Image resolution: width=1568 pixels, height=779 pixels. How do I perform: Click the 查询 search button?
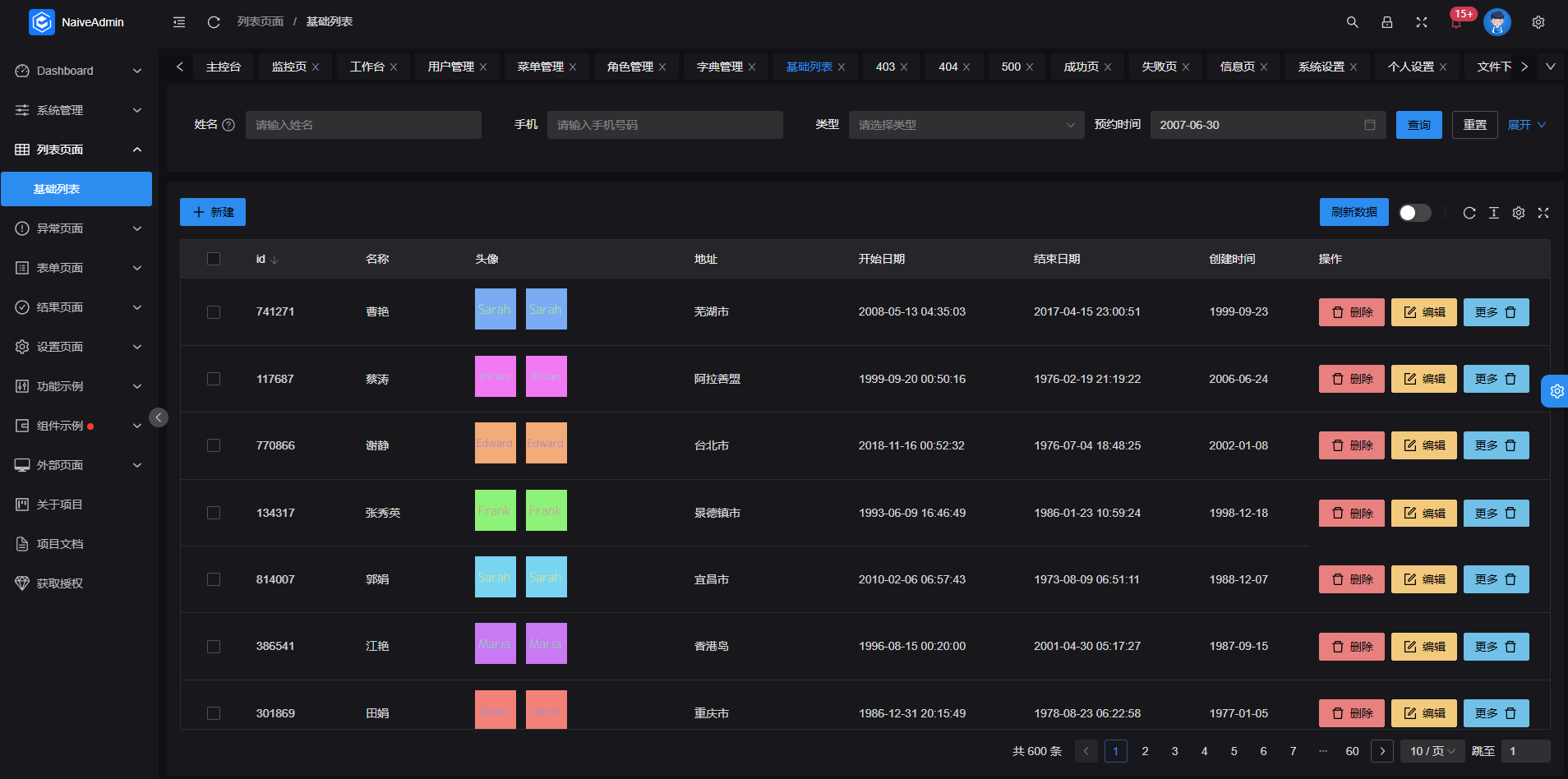pyautogui.click(x=1418, y=124)
